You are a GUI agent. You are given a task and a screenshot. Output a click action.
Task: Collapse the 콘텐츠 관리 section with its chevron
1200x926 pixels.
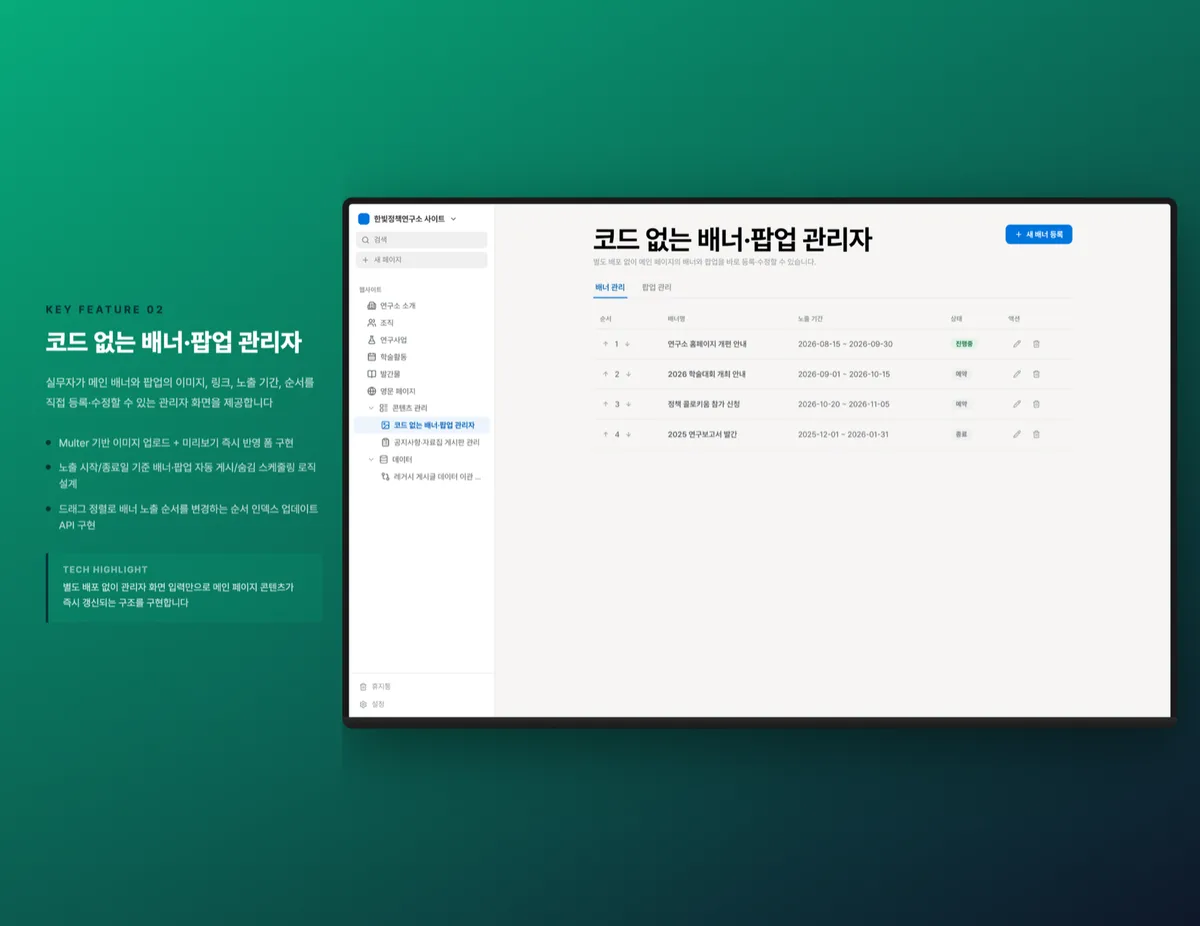coord(371,408)
